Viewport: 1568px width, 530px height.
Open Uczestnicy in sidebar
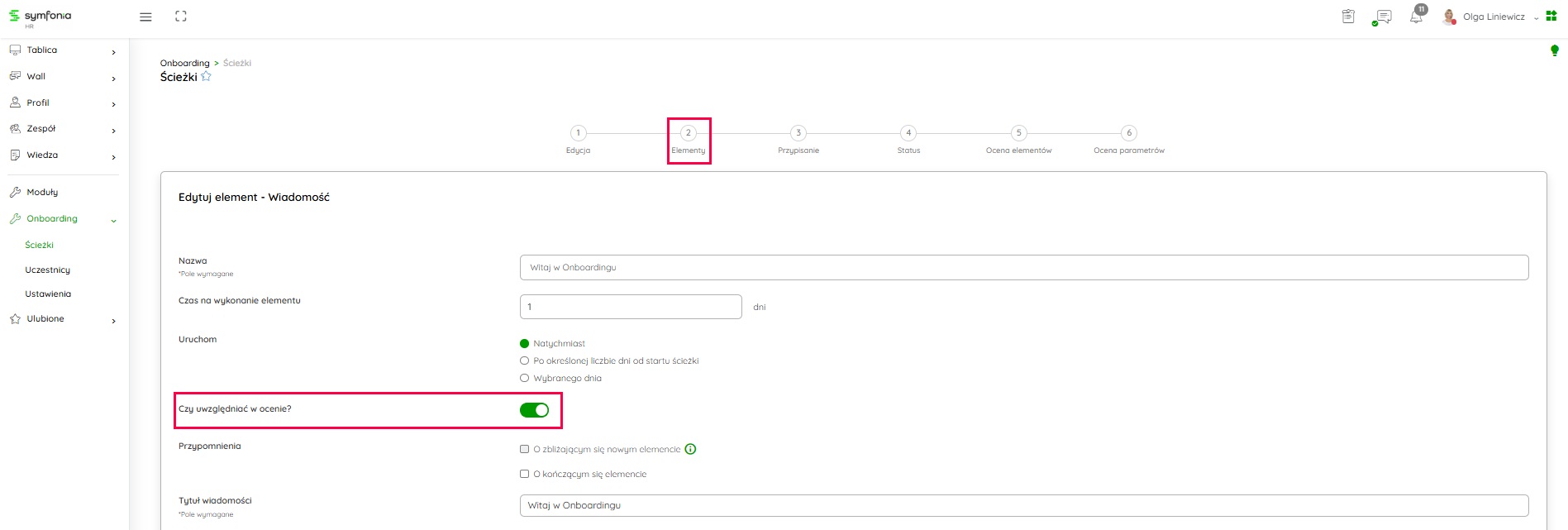pyautogui.click(x=48, y=270)
